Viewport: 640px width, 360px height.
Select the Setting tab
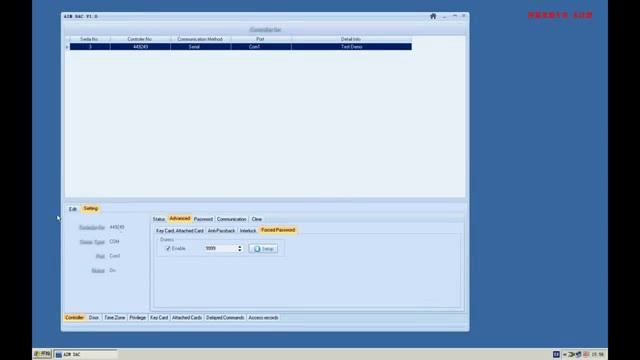[91, 209]
